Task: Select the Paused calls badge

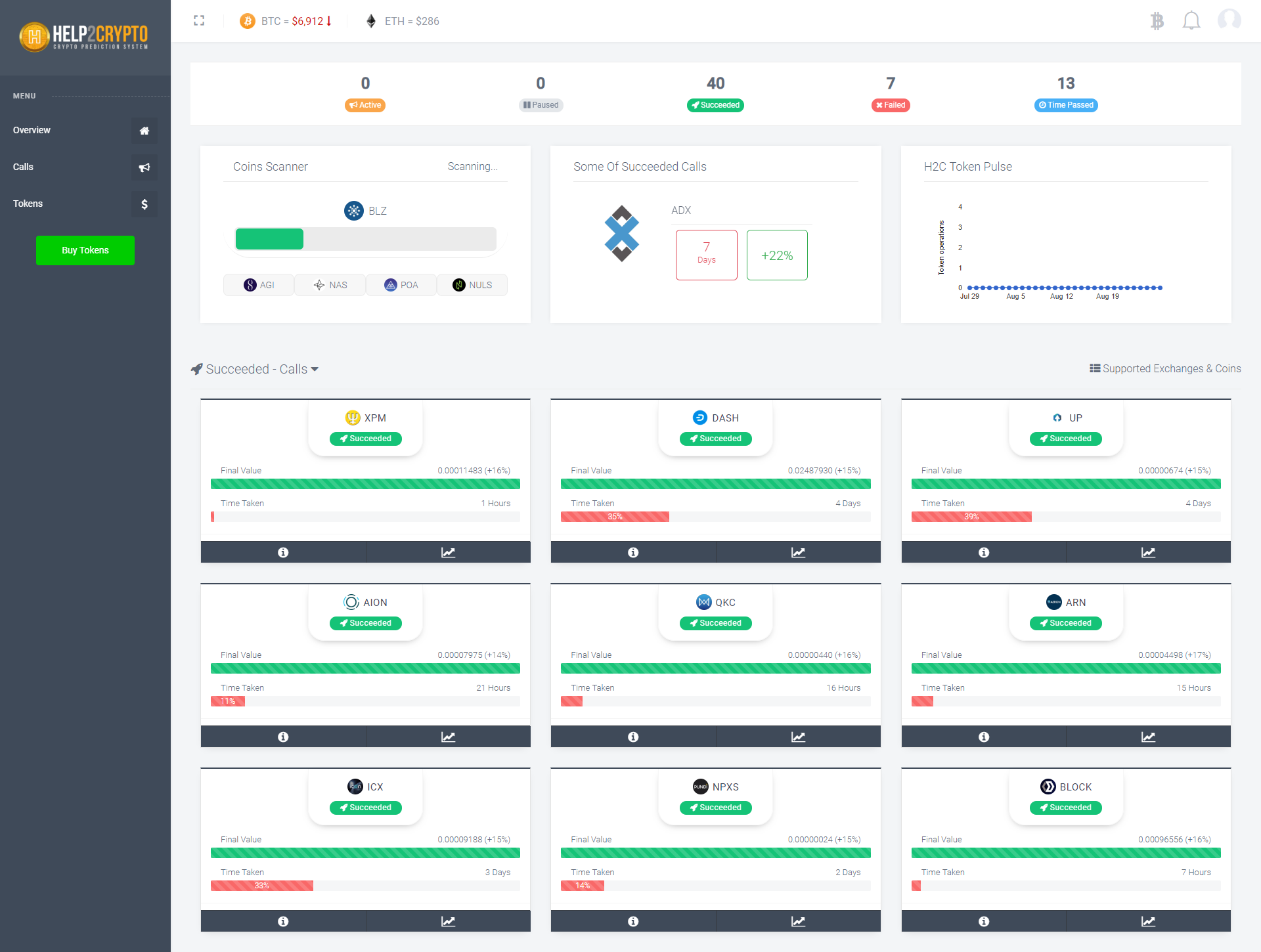Action: pos(541,105)
